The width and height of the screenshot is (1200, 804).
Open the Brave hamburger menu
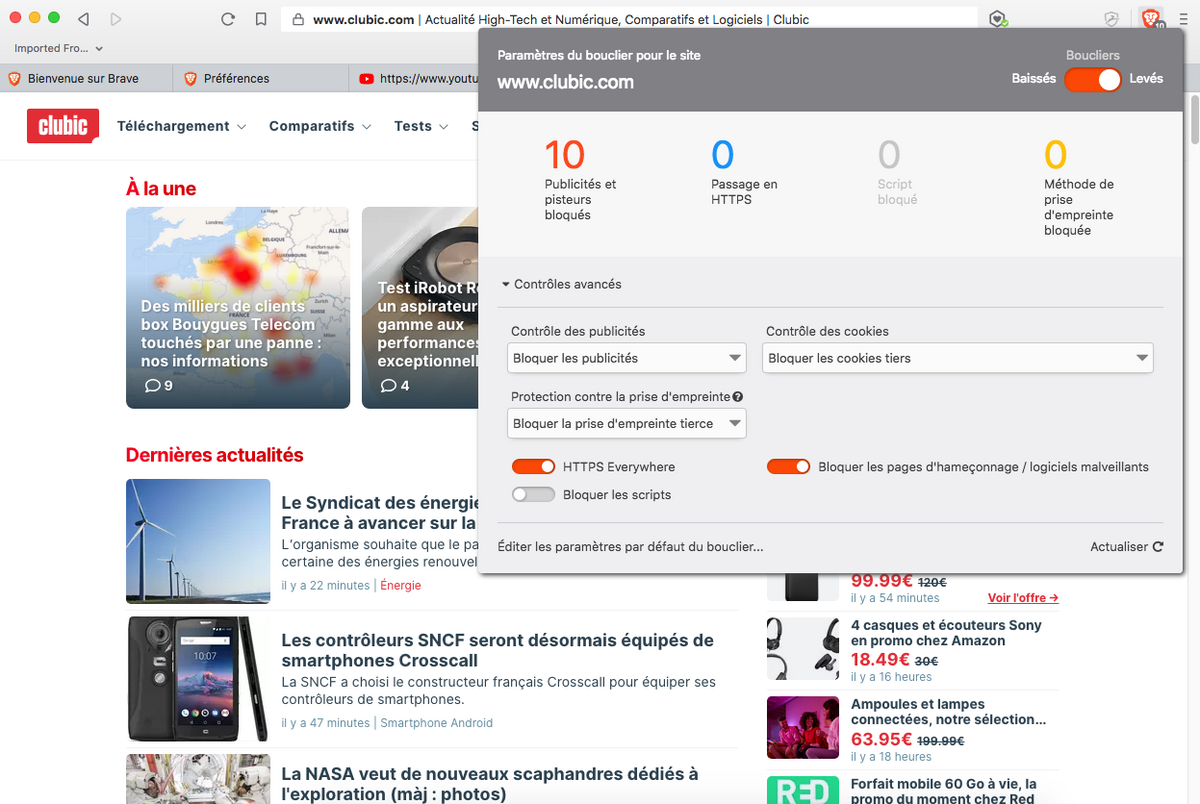[1181, 19]
